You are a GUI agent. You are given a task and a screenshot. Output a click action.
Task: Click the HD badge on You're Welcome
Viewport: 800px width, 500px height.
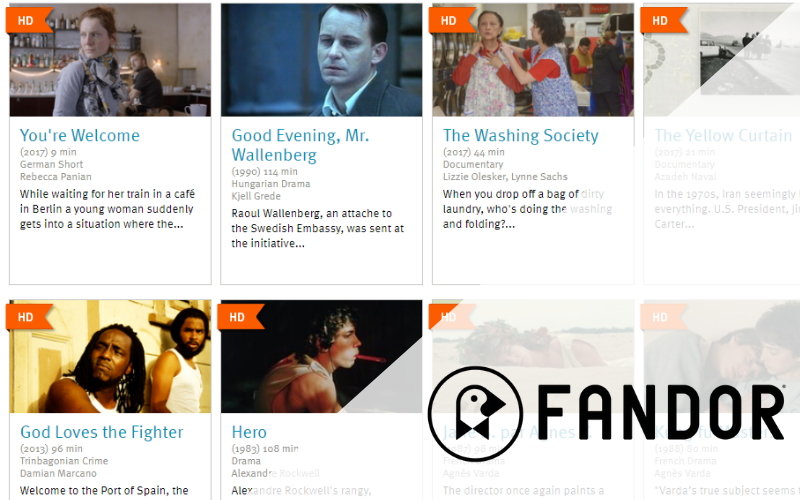click(x=29, y=20)
